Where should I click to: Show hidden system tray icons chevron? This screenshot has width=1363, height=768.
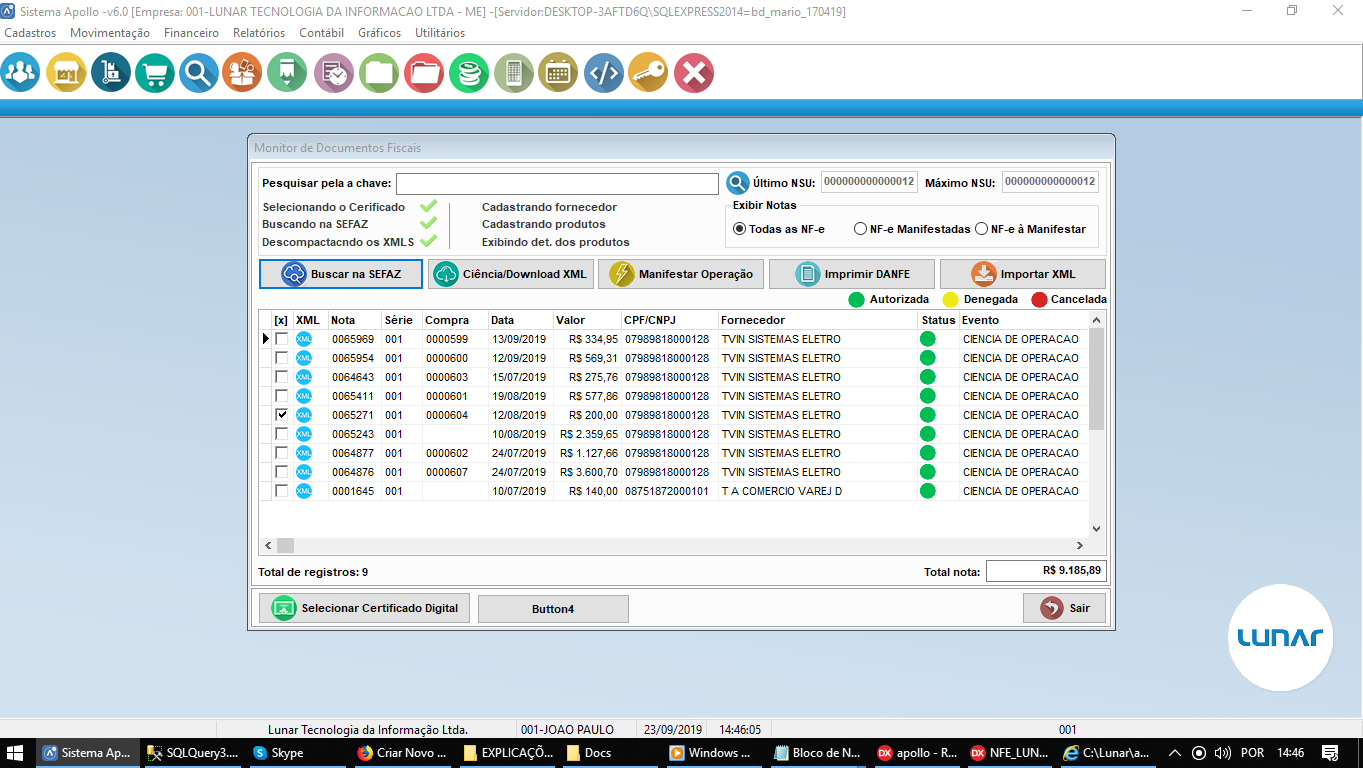pos(1173,753)
